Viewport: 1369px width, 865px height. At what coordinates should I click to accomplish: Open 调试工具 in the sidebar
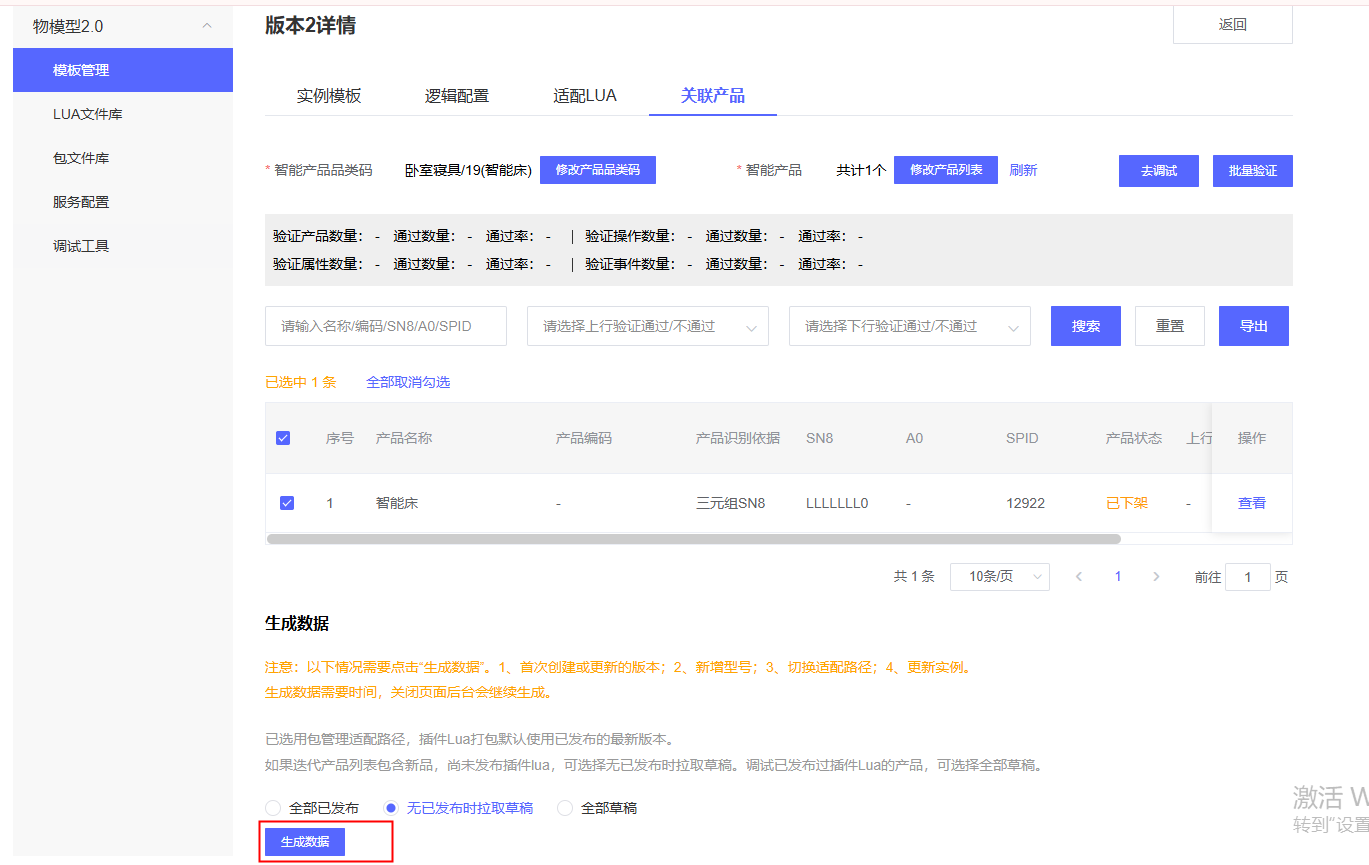123,246
